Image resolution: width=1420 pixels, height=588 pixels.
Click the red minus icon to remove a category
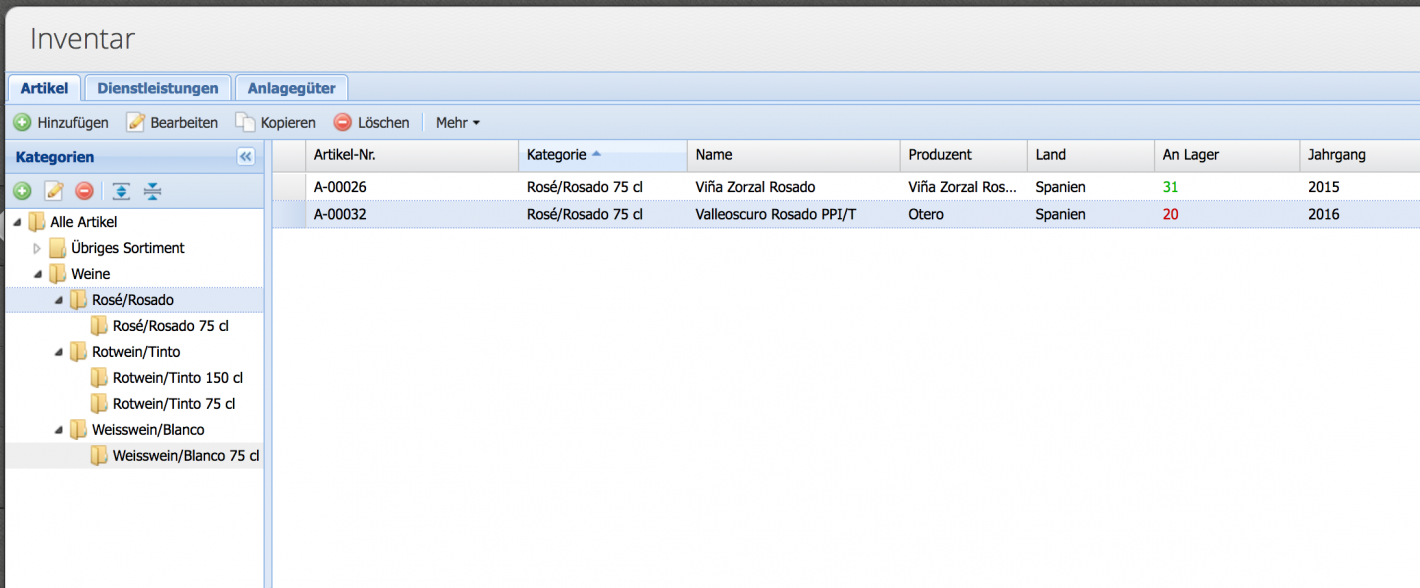click(x=84, y=190)
